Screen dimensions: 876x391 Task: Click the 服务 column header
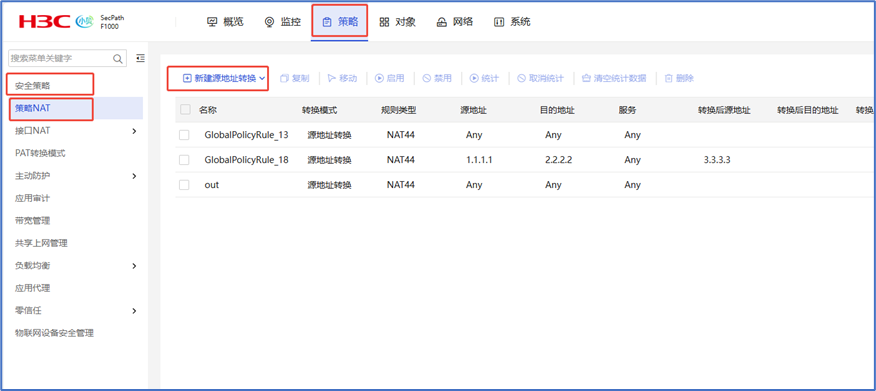pos(628,110)
